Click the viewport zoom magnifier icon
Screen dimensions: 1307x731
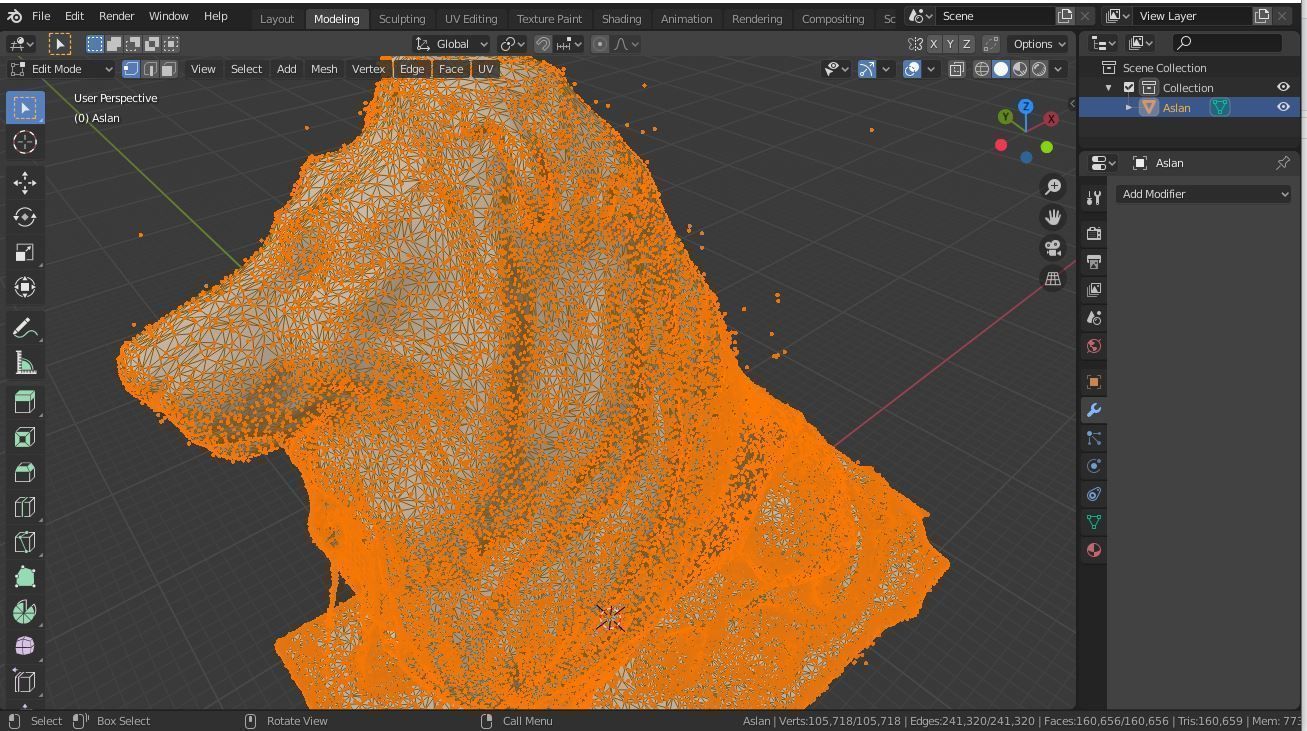coord(1053,187)
